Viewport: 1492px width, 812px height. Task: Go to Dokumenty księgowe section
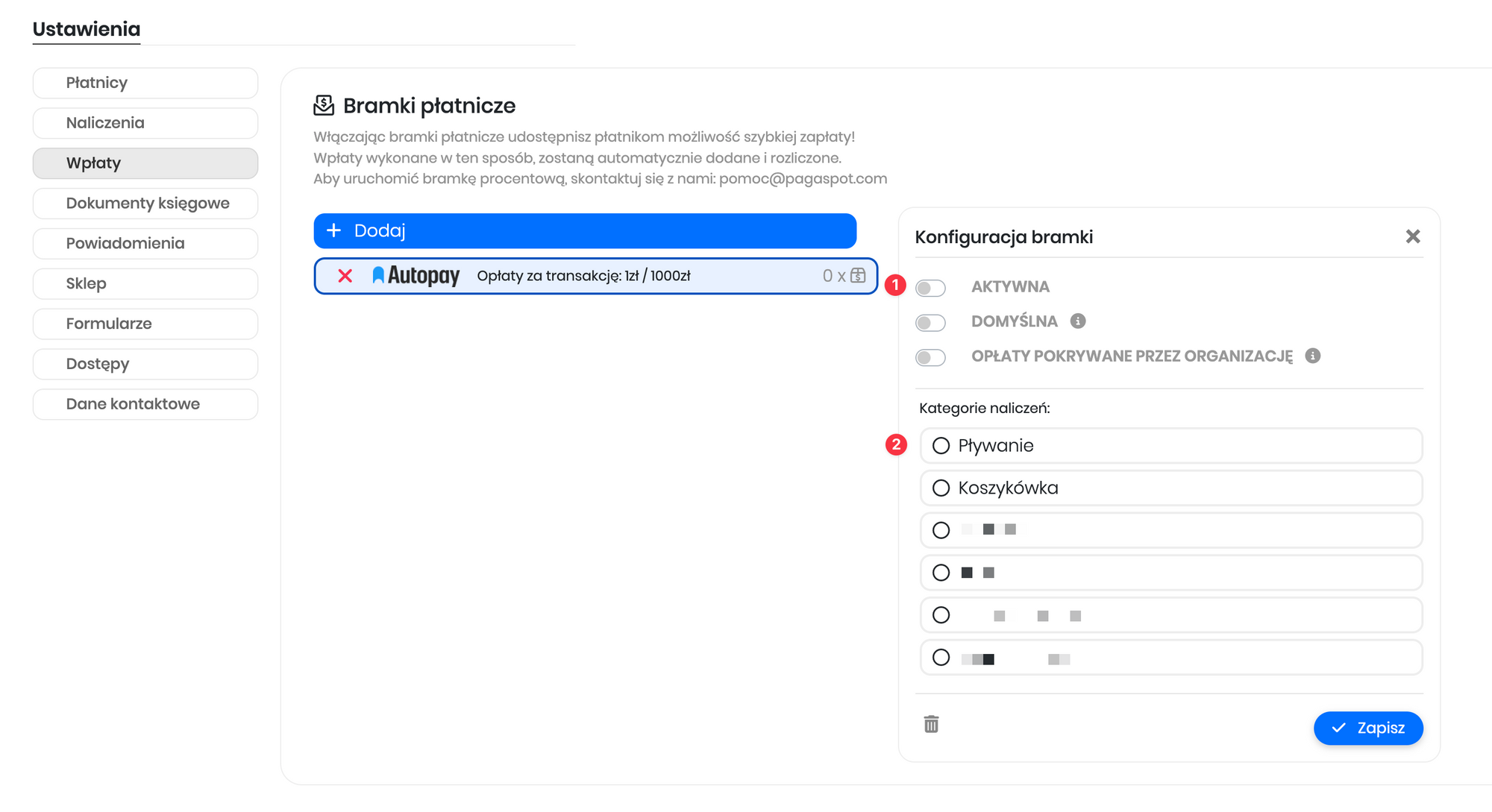click(x=145, y=204)
